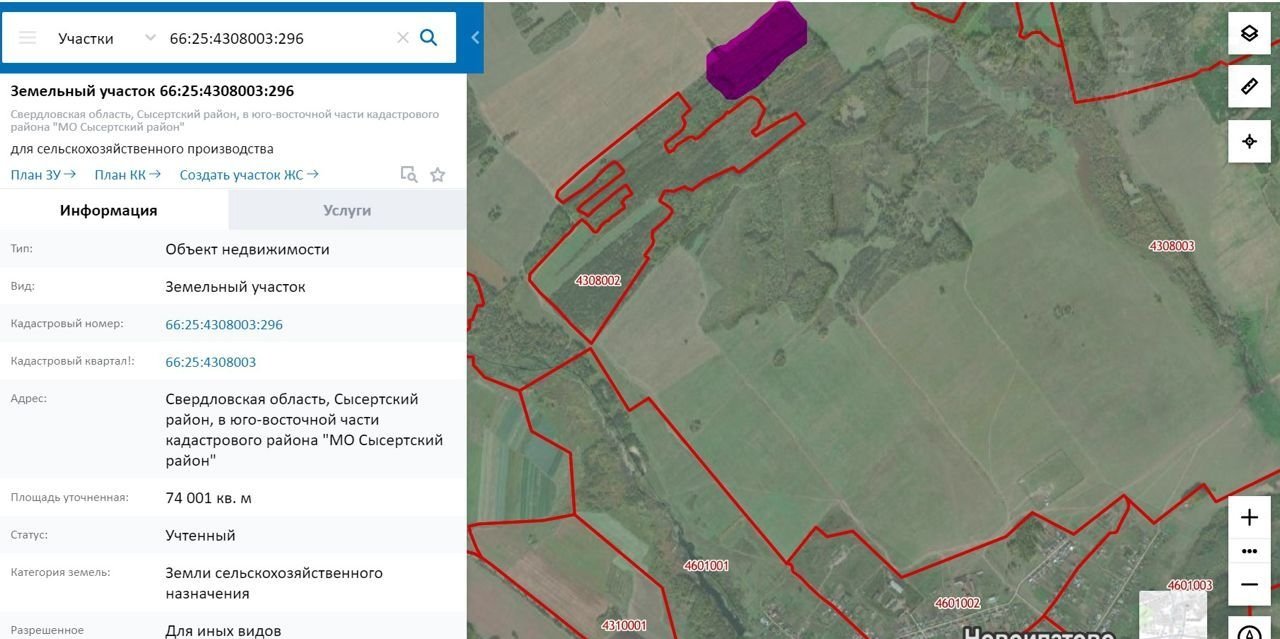Open cadastral quarter 66:25:4308003 link
The height and width of the screenshot is (639, 1280).
click(210, 362)
